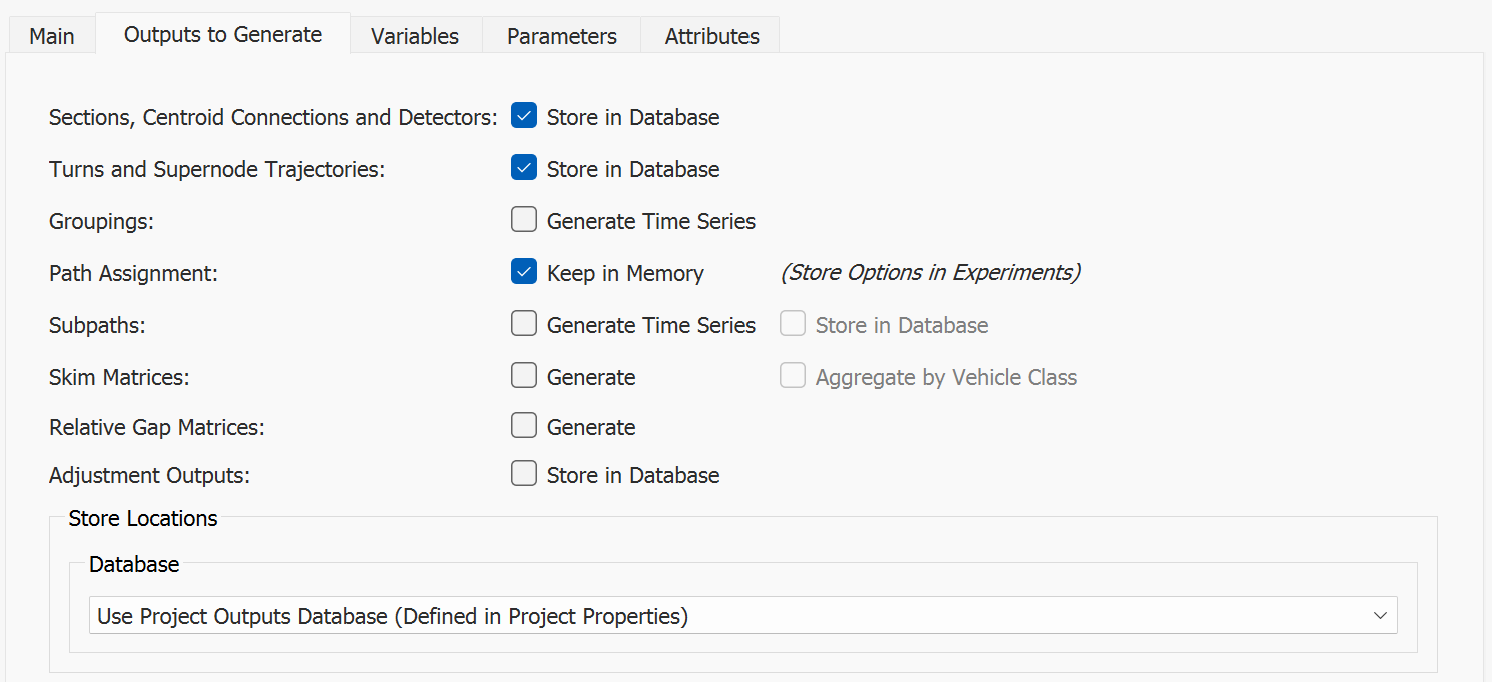Screen dimensions: 1492x682
Task: Click the Adjustment Outputs row label
Action: 149,475
